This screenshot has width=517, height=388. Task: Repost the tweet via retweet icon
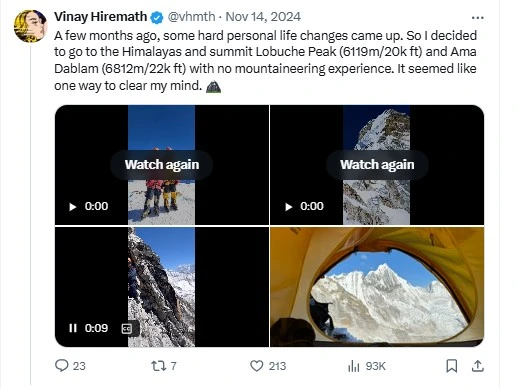click(159, 366)
